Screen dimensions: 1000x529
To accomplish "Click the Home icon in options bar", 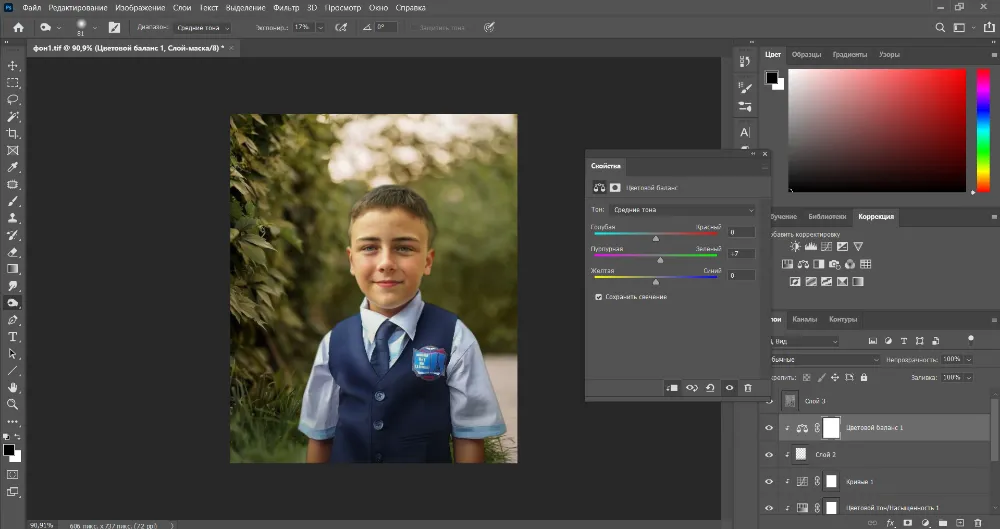I will click(18, 28).
